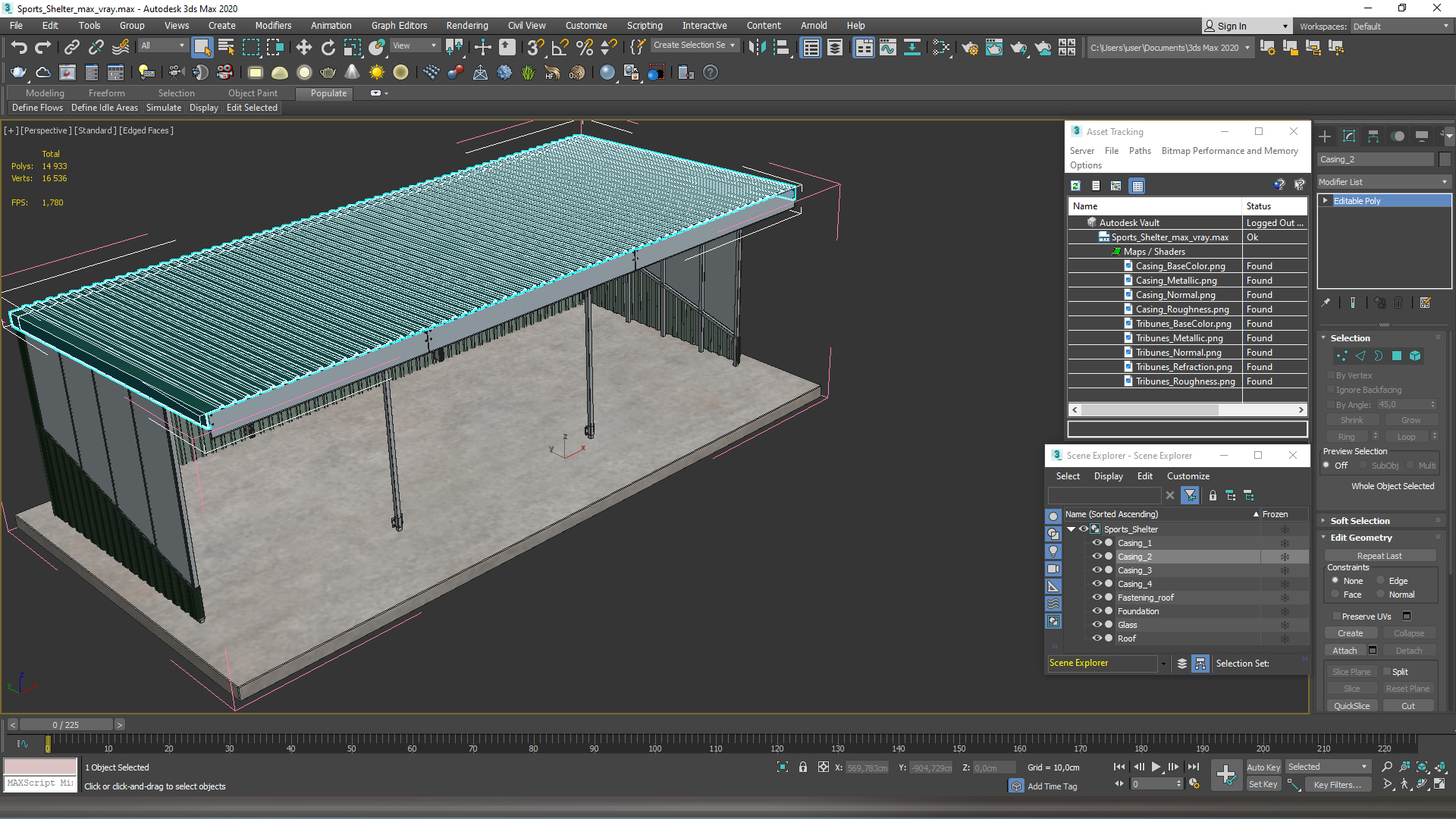The height and width of the screenshot is (819, 1456).
Task: Click Define Flows in Populate ribbon
Action: click(x=37, y=108)
